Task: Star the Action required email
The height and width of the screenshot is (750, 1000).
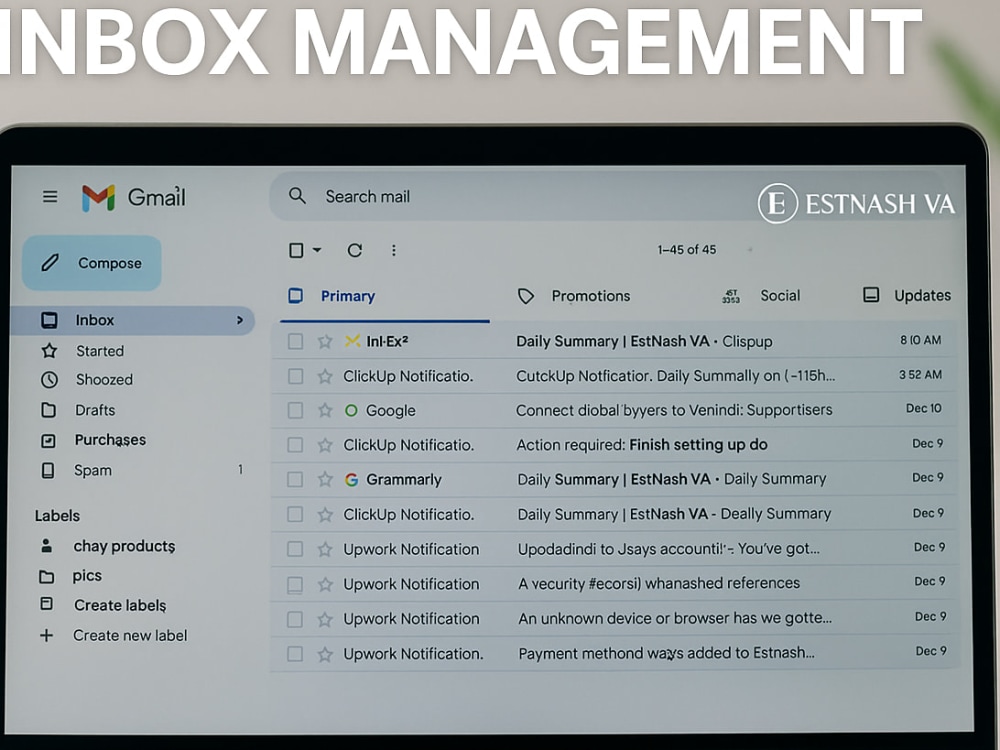Action: tap(325, 445)
